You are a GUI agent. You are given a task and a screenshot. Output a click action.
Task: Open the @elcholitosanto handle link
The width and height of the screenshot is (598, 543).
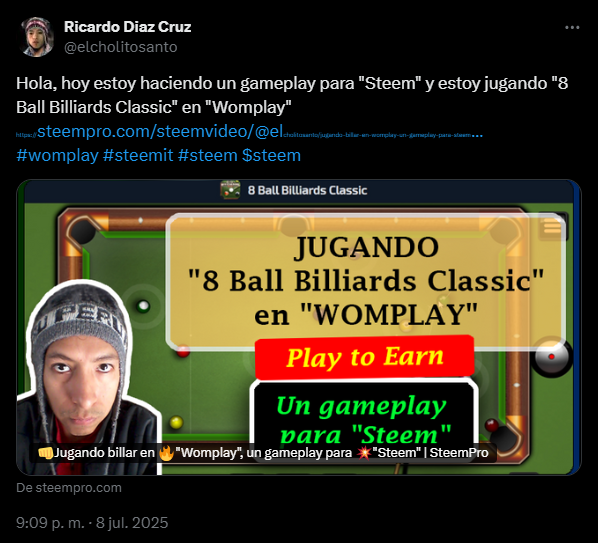tap(121, 47)
